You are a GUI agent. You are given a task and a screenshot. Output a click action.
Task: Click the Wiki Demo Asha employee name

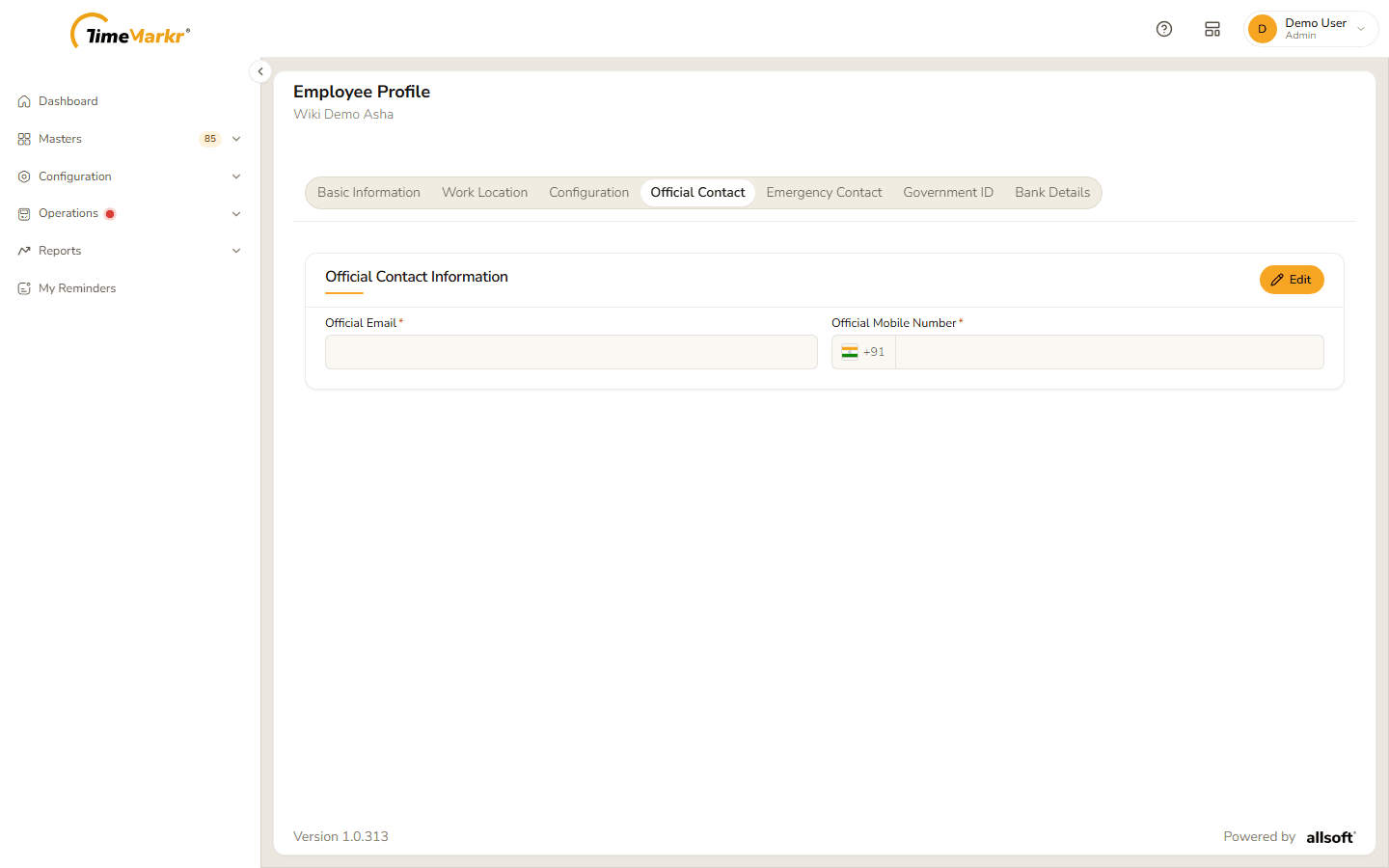343,114
